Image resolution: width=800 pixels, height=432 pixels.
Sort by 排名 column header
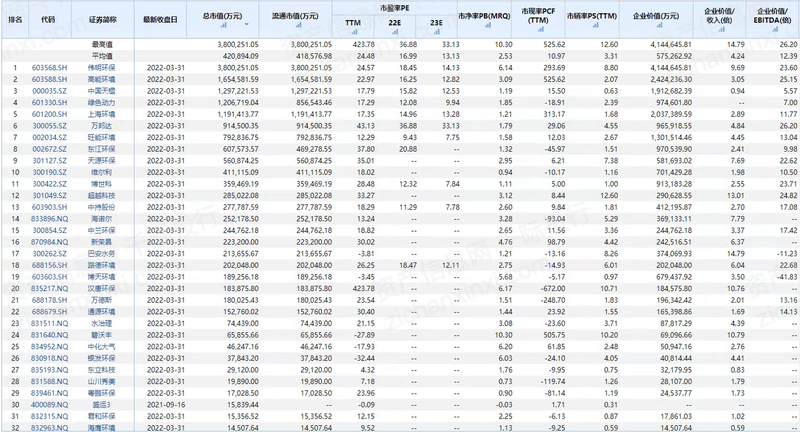click(x=15, y=19)
